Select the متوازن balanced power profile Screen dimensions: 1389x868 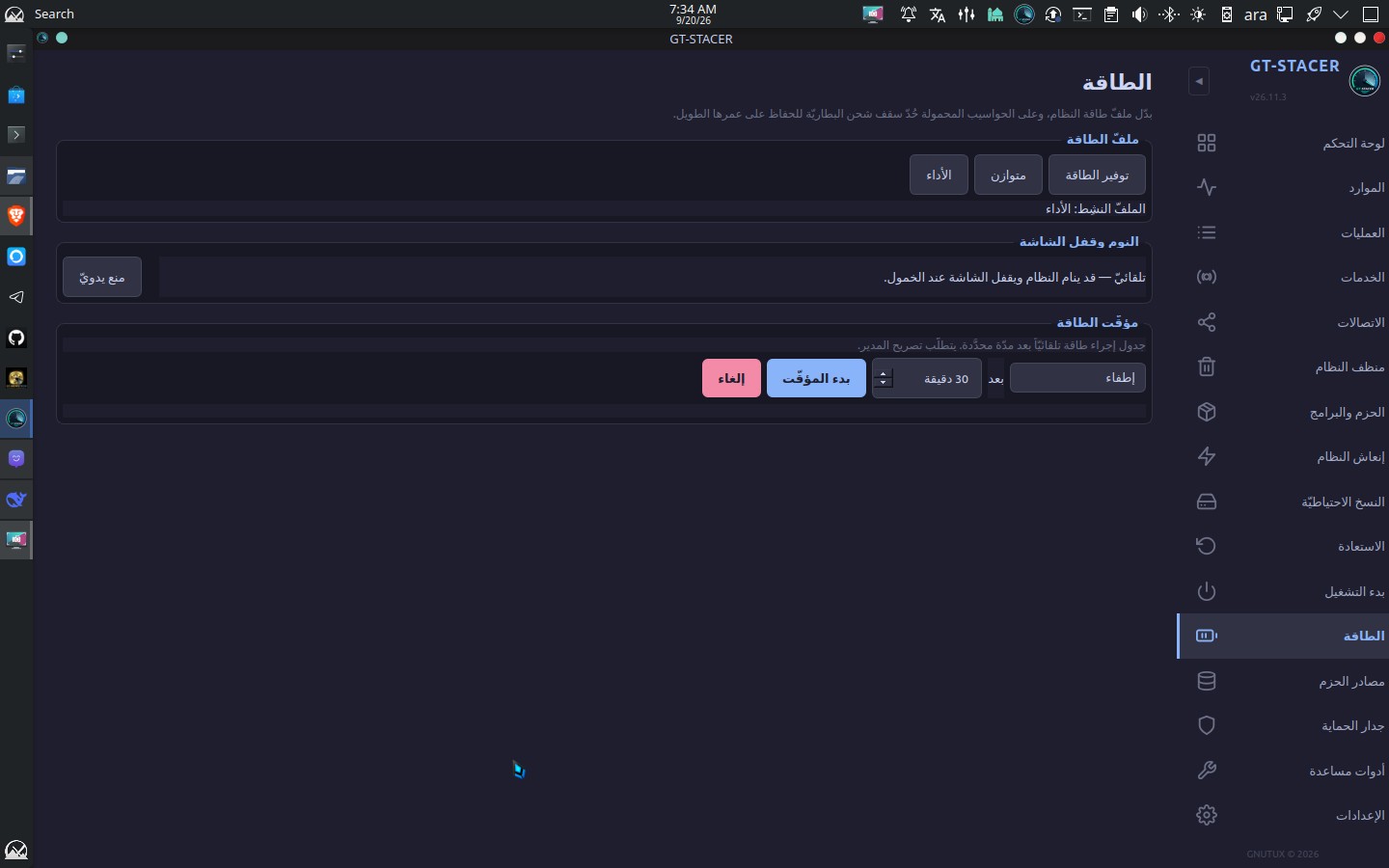[1008, 175]
